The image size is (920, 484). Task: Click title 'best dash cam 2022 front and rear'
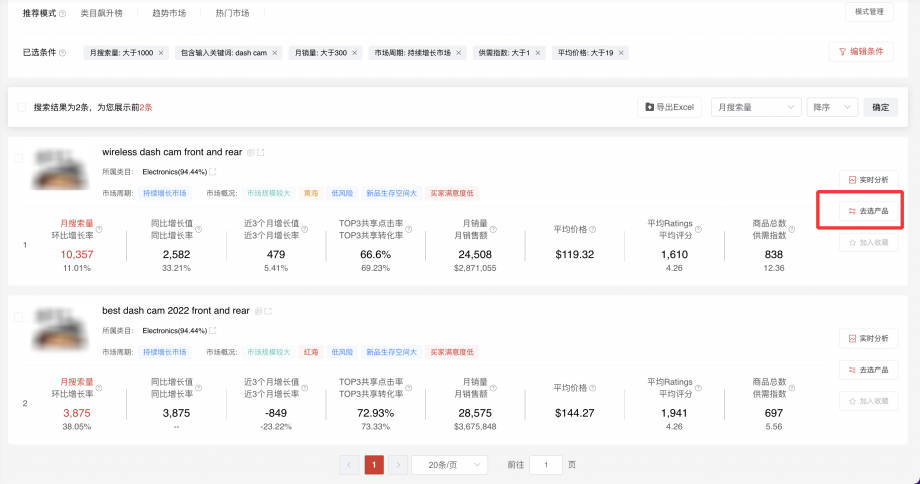point(176,310)
